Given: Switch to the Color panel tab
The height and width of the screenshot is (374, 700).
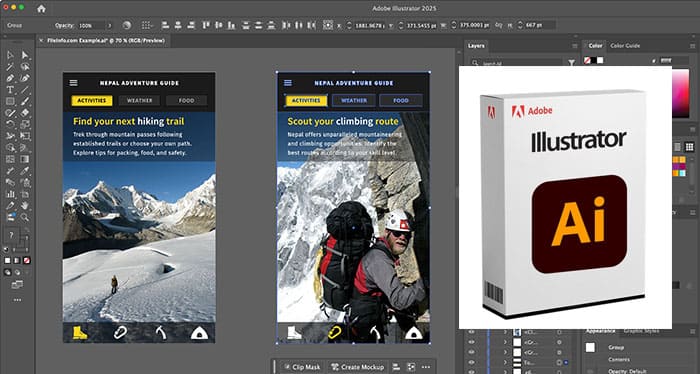Looking at the screenshot, I should click(x=595, y=46).
